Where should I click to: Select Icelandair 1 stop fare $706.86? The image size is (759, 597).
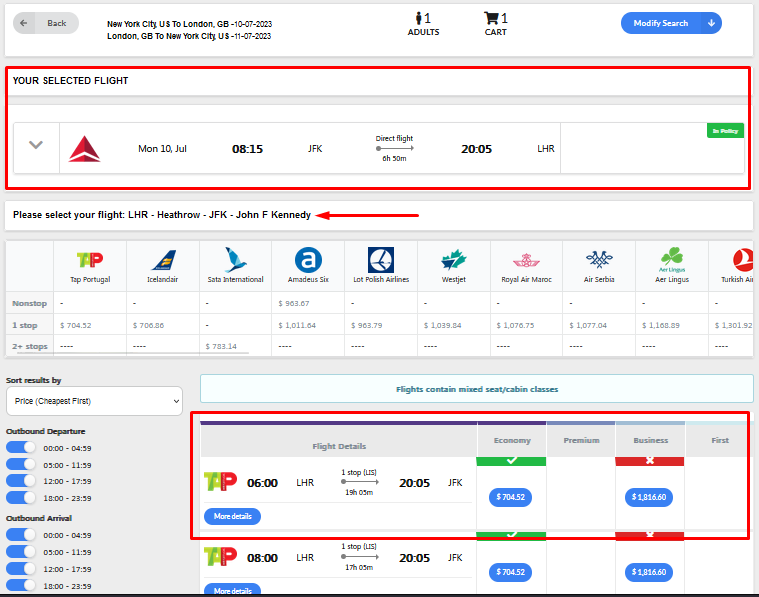pos(149,325)
